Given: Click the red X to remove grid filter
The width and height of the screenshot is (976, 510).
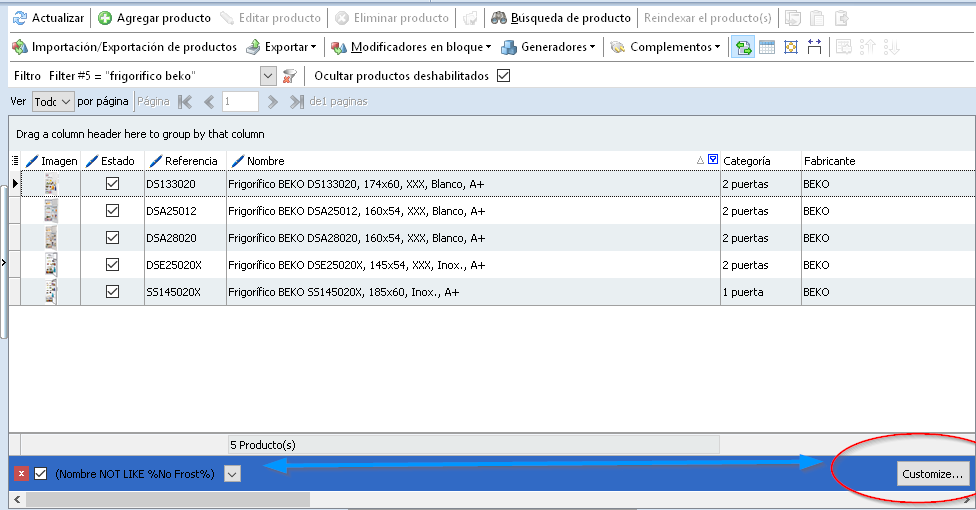Looking at the screenshot, I should point(21,473).
